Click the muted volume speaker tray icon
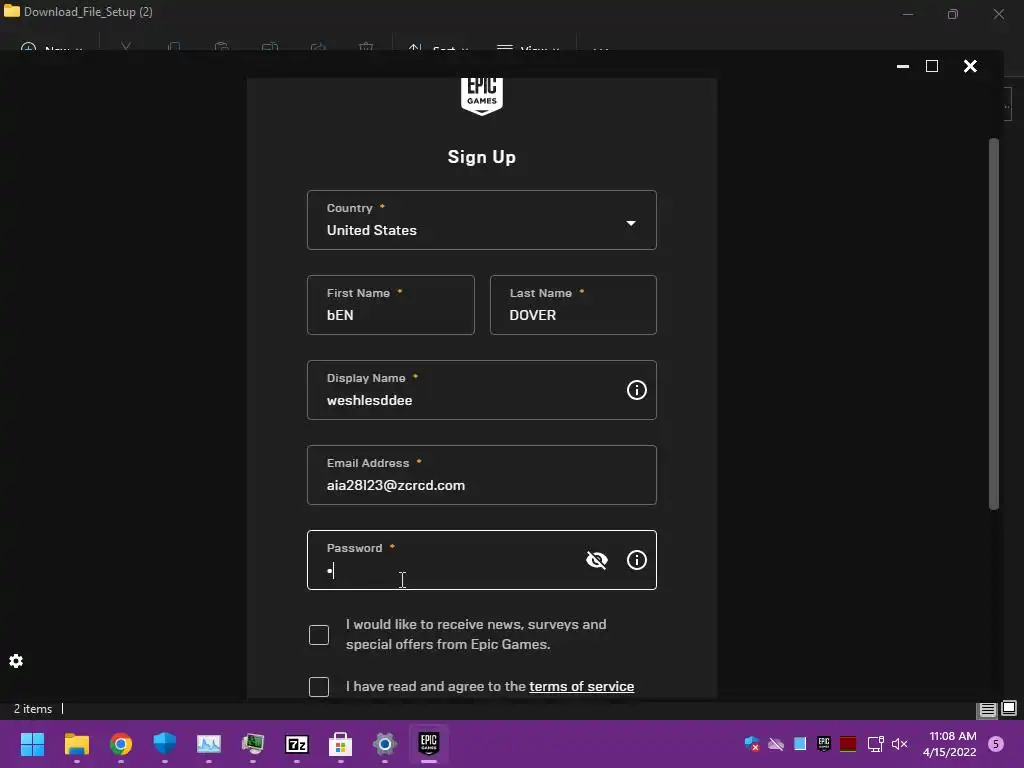1024x768 pixels. (x=899, y=744)
